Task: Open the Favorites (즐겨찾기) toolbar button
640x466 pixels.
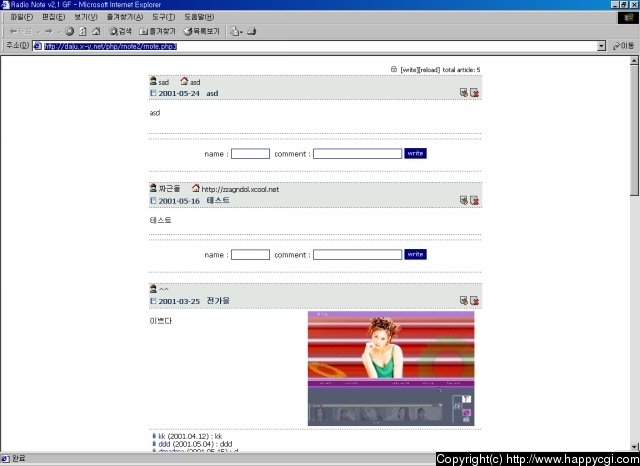Action: [157, 31]
